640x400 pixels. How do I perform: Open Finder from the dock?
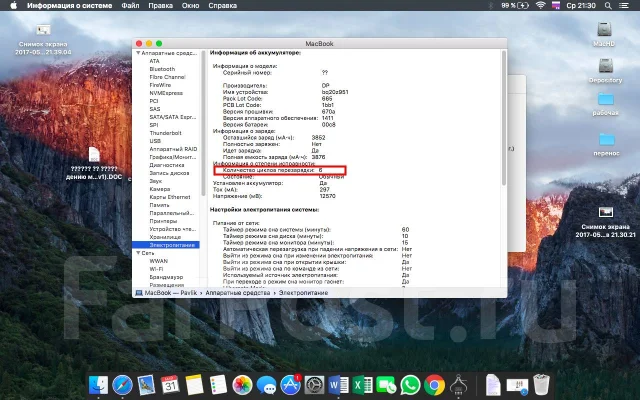click(x=98, y=385)
